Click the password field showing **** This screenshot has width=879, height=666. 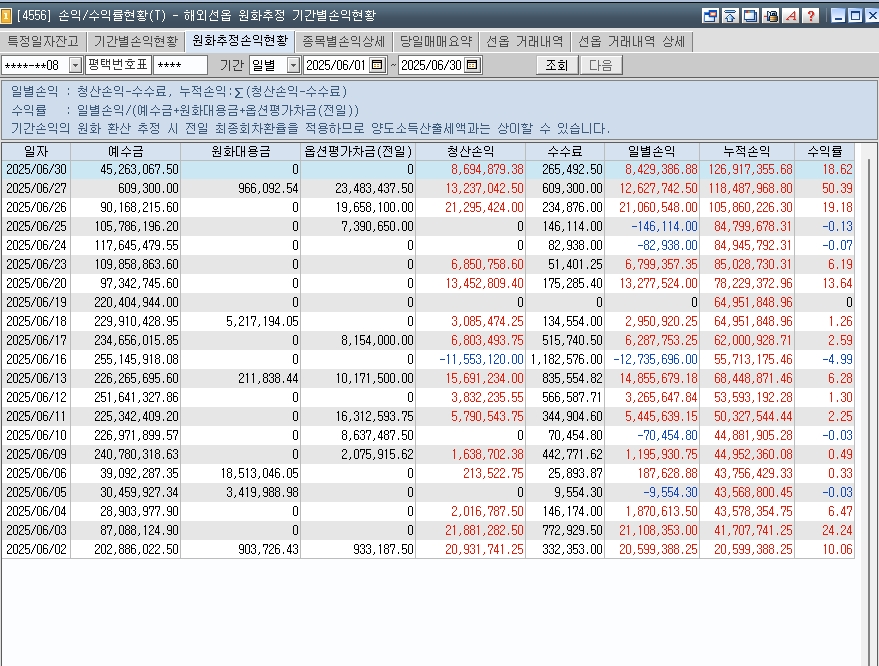181,66
